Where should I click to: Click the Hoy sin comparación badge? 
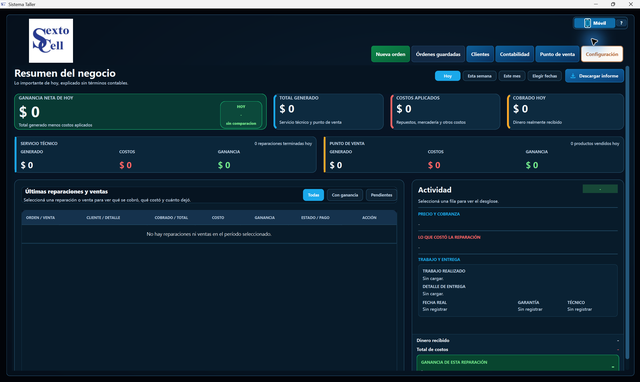point(241,115)
